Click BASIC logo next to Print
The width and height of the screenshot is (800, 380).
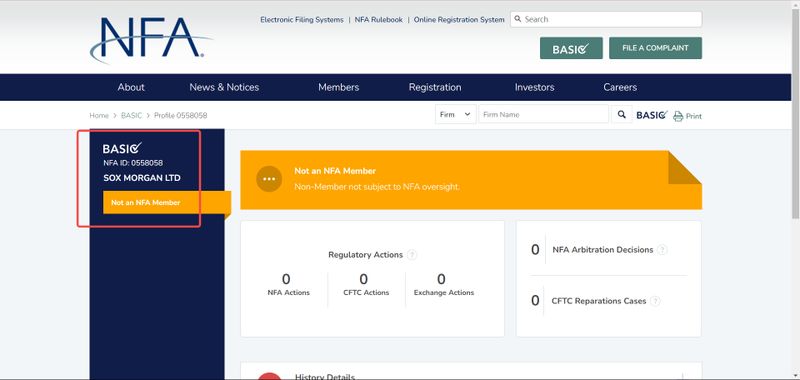click(x=652, y=115)
